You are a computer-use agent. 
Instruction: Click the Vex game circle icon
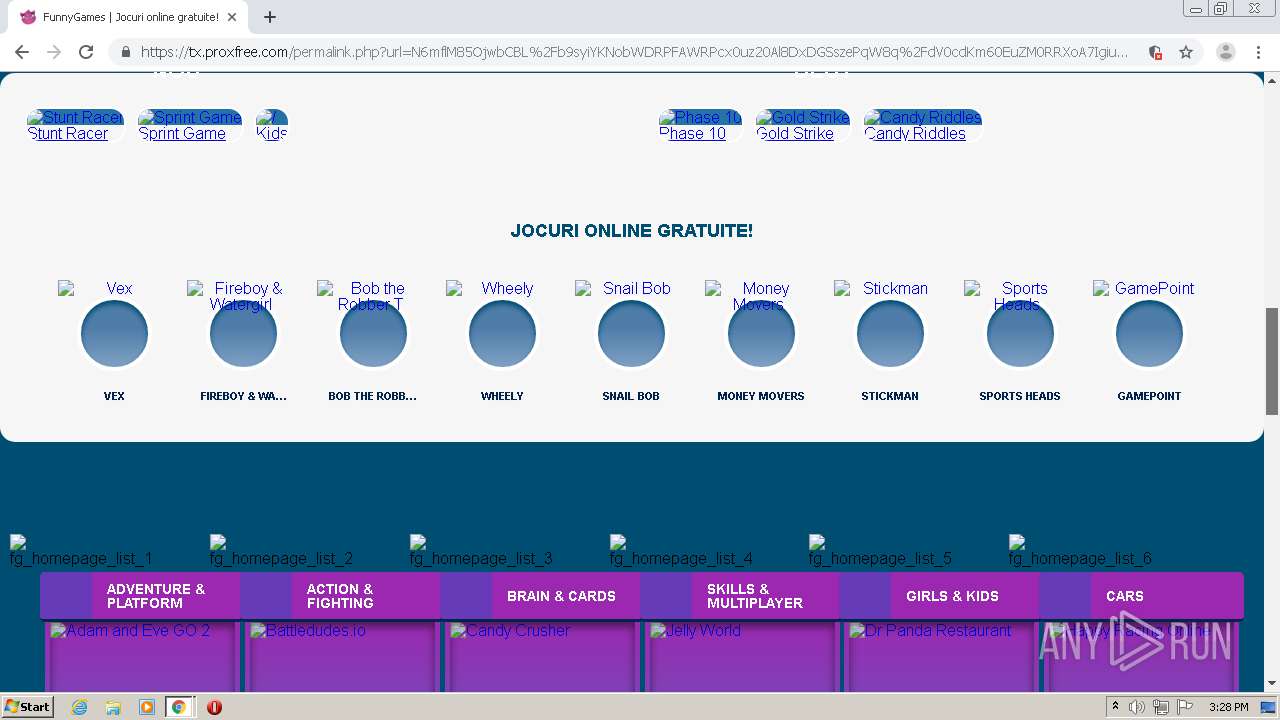point(114,334)
